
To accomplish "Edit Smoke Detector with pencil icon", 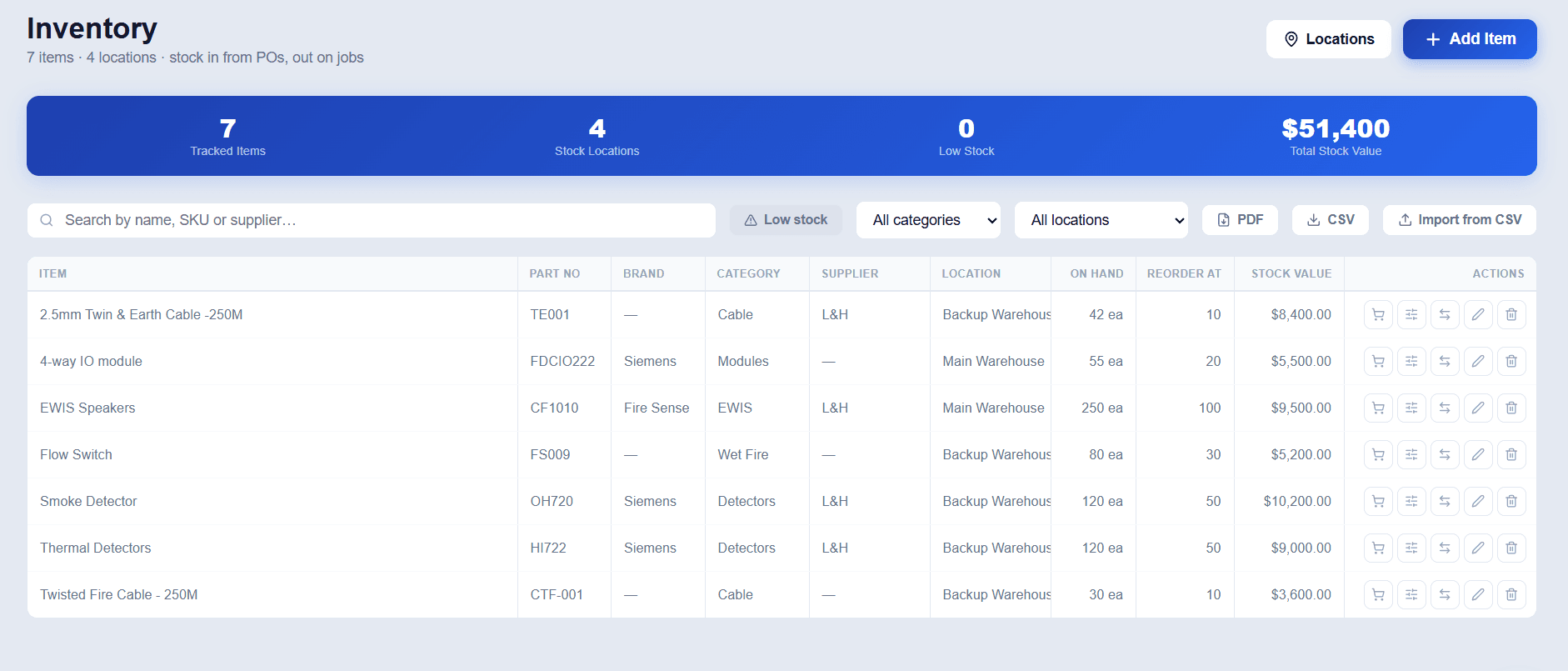I will [1478, 501].
